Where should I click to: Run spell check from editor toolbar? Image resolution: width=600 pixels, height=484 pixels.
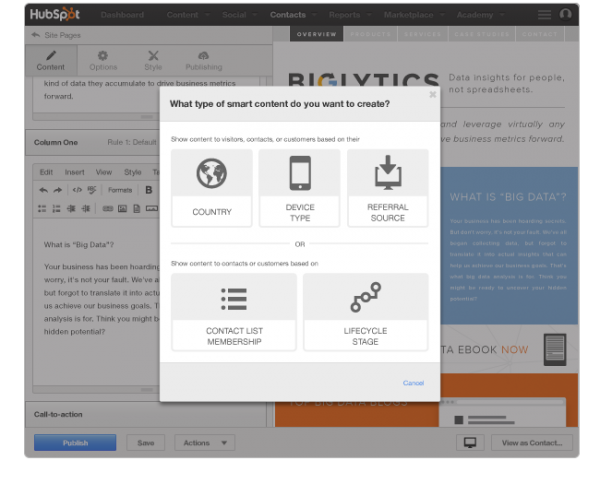92,190
